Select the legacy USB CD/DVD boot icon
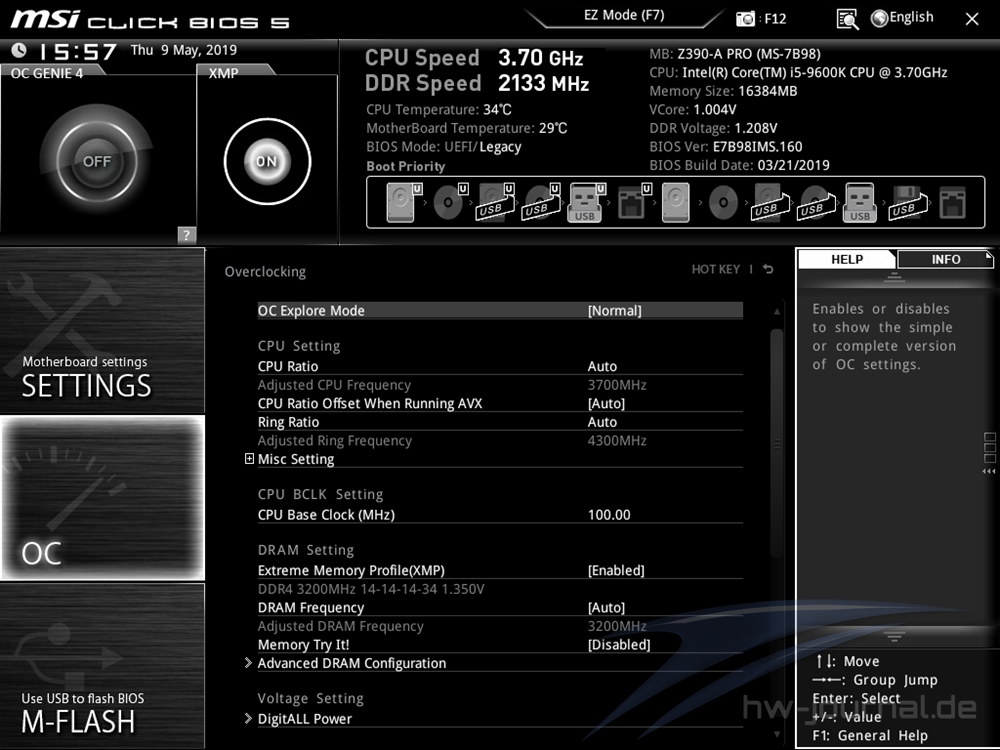1000x750 pixels. pyautogui.click(x=816, y=202)
